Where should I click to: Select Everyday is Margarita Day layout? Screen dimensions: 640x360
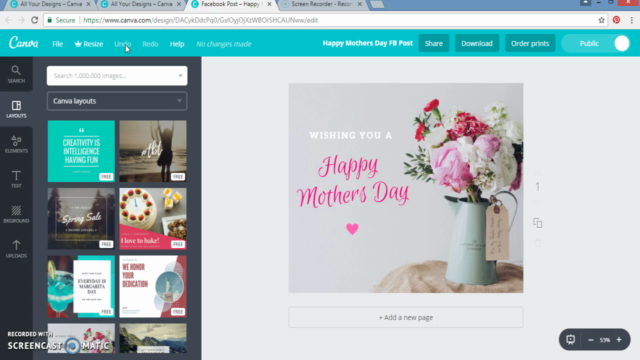coord(81,287)
